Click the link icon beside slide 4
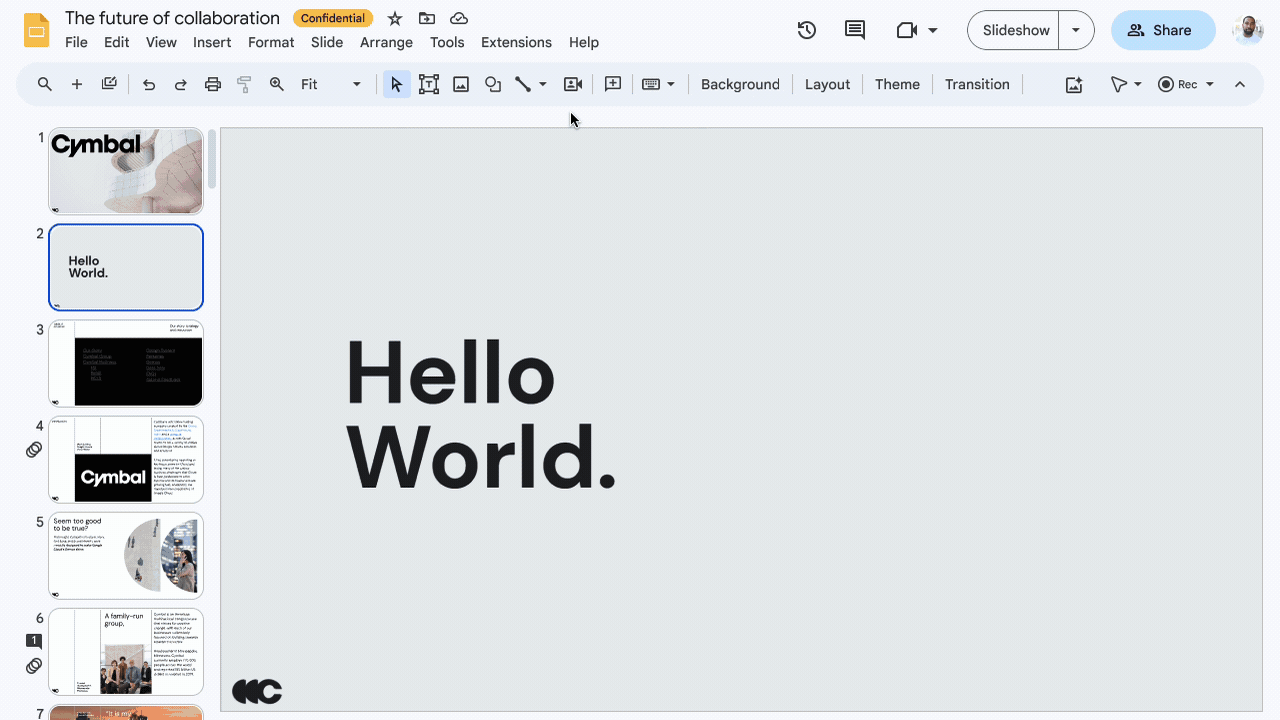Image resolution: width=1280 pixels, height=720 pixels. (34, 450)
